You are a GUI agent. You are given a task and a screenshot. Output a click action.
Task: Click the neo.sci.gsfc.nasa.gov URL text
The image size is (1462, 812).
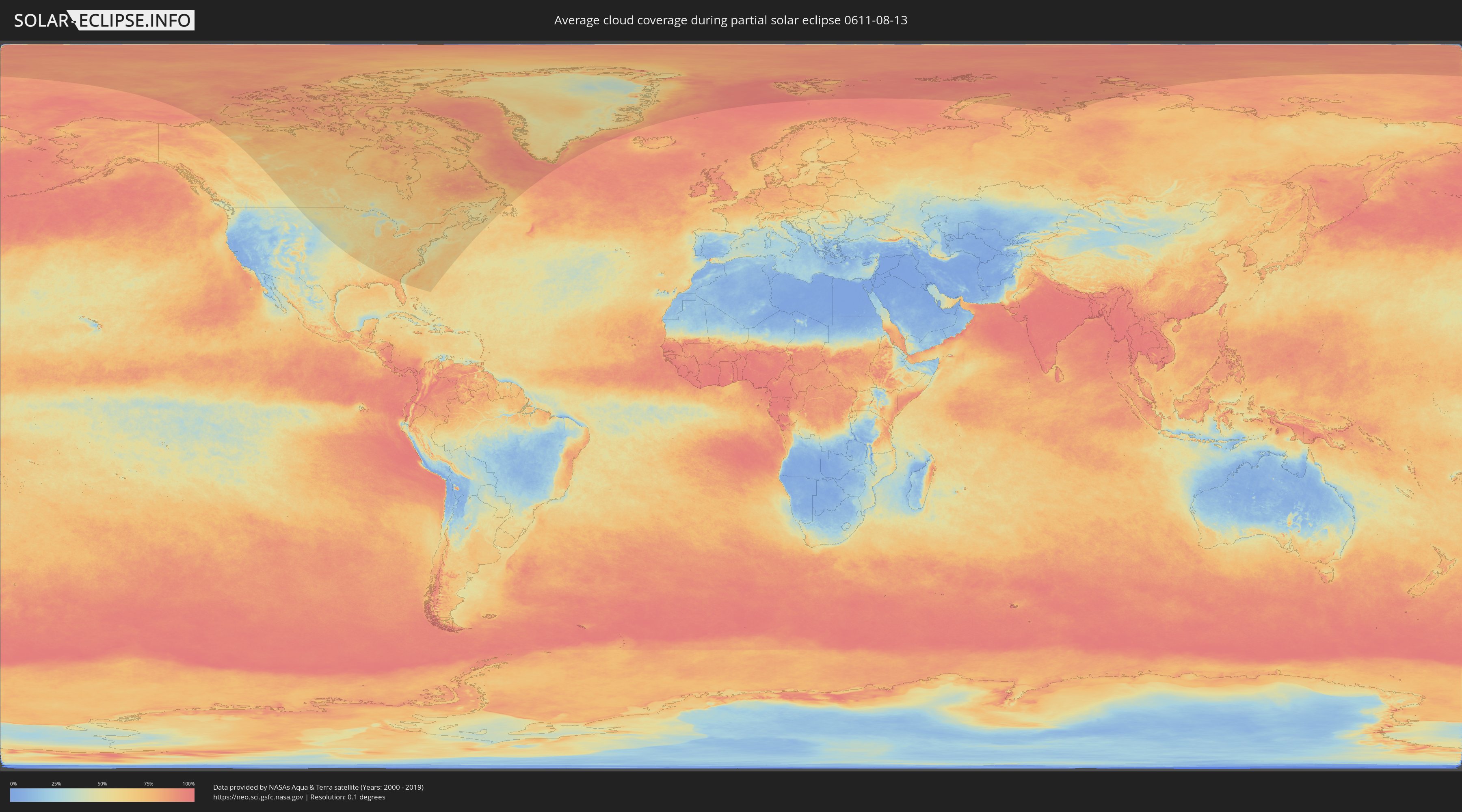(258, 797)
